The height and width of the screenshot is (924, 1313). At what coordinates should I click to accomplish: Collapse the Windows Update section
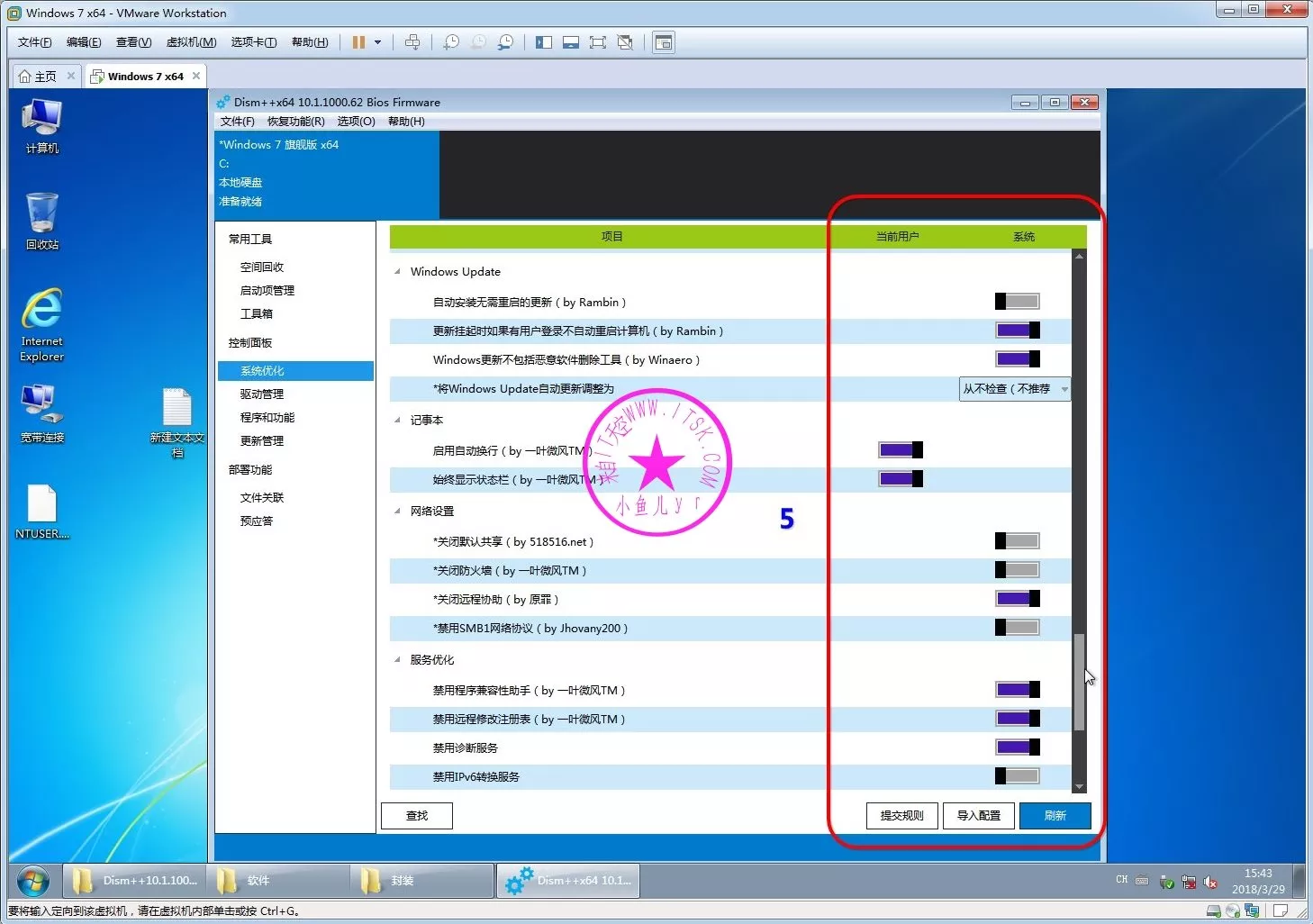[x=398, y=272]
